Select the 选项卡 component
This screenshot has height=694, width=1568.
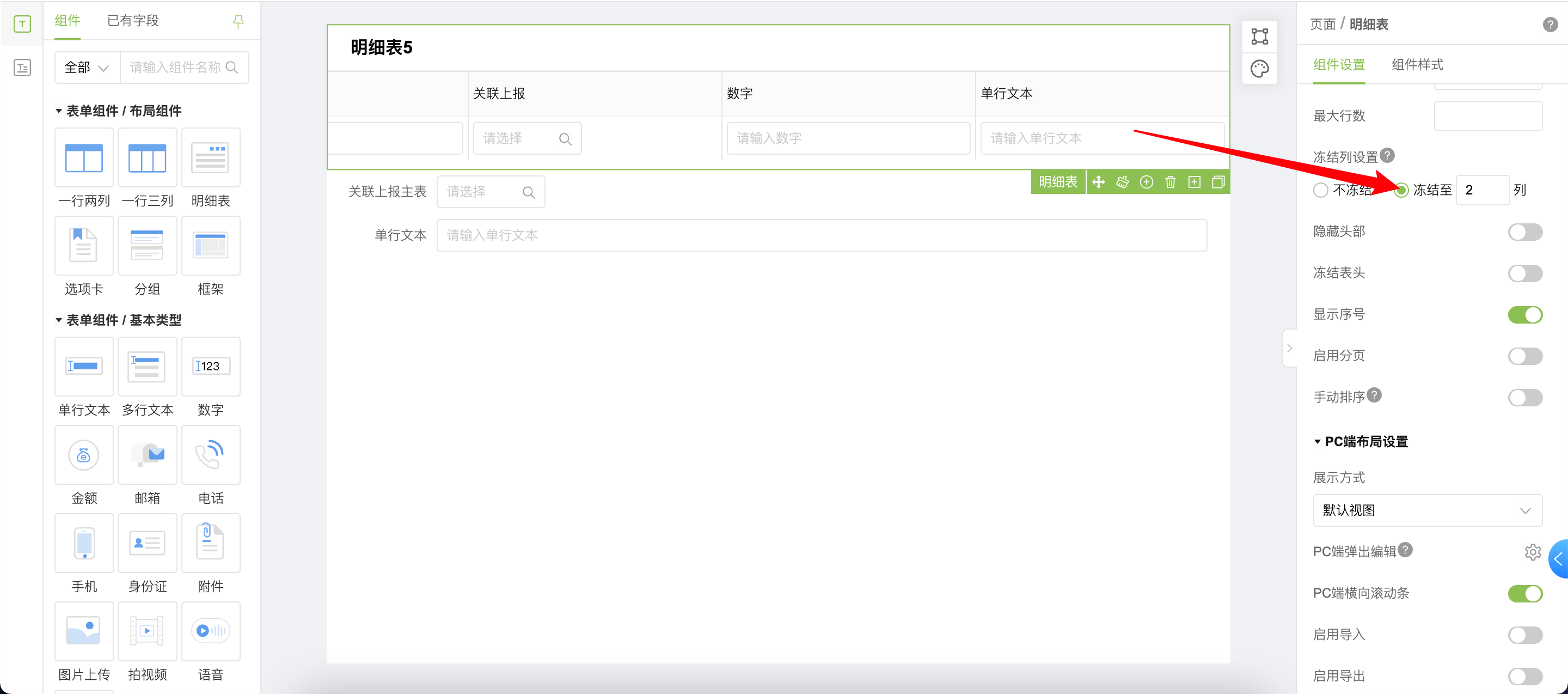coord(83,246)
